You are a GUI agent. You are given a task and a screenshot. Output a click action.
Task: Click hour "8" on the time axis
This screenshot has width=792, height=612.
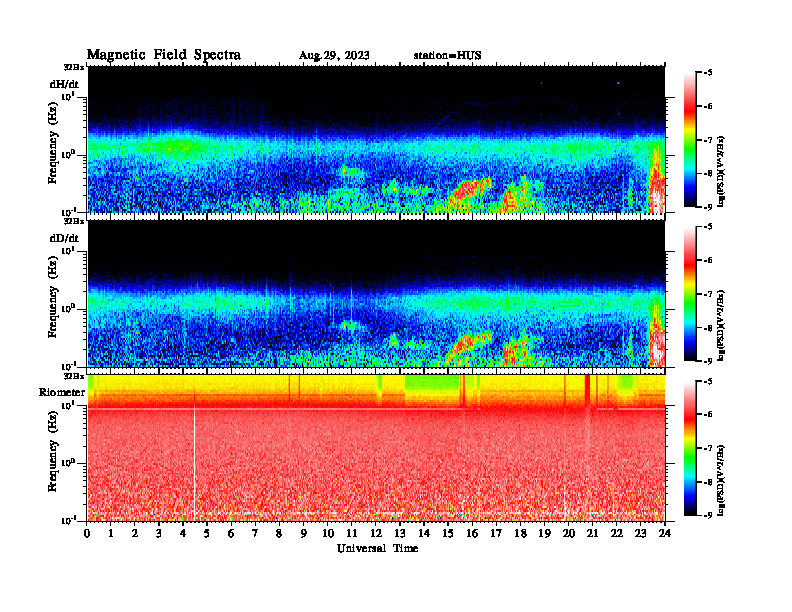point(279,533)
